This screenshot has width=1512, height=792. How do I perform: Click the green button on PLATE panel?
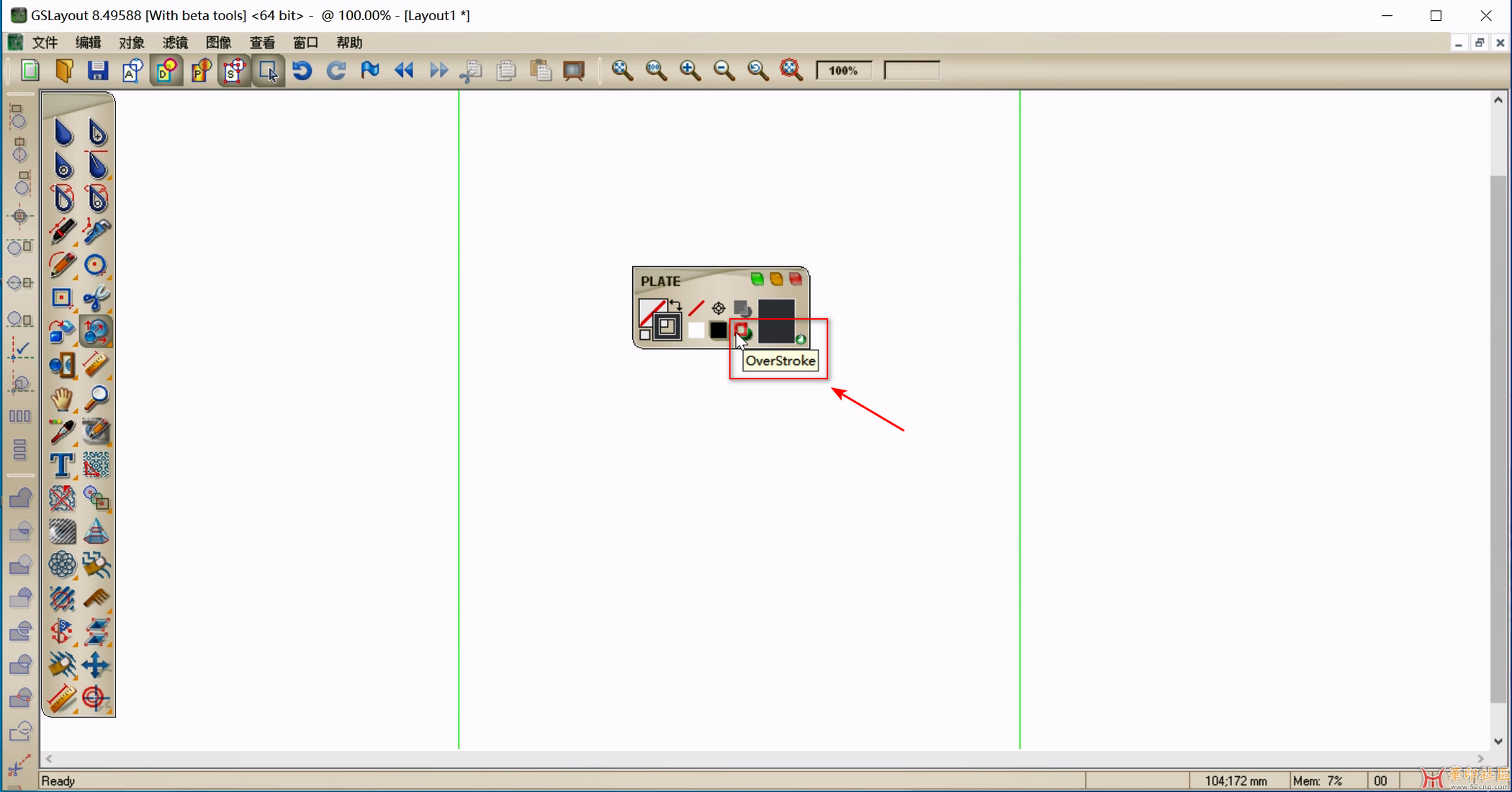(x=757, y=279)
